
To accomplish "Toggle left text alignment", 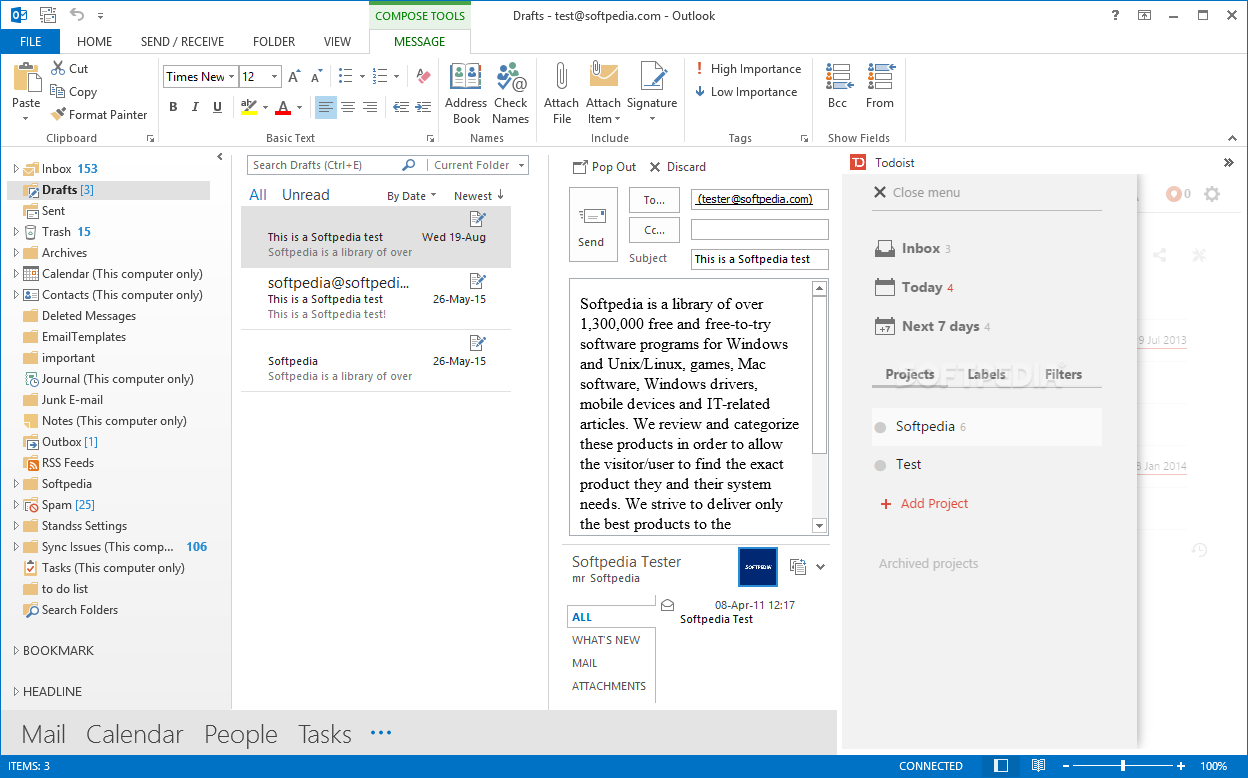I will 325,107.
